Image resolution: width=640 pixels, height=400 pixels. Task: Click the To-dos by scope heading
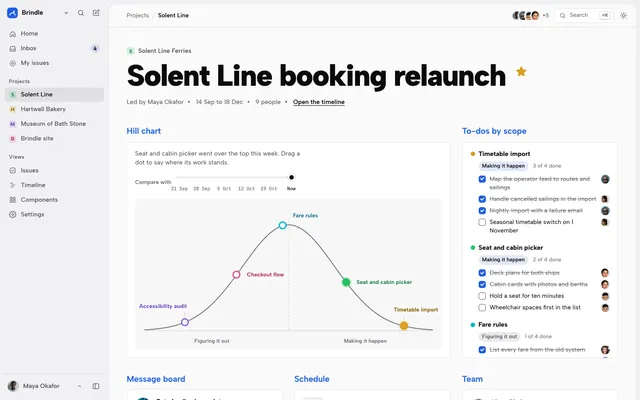click(x=494, y=131)
